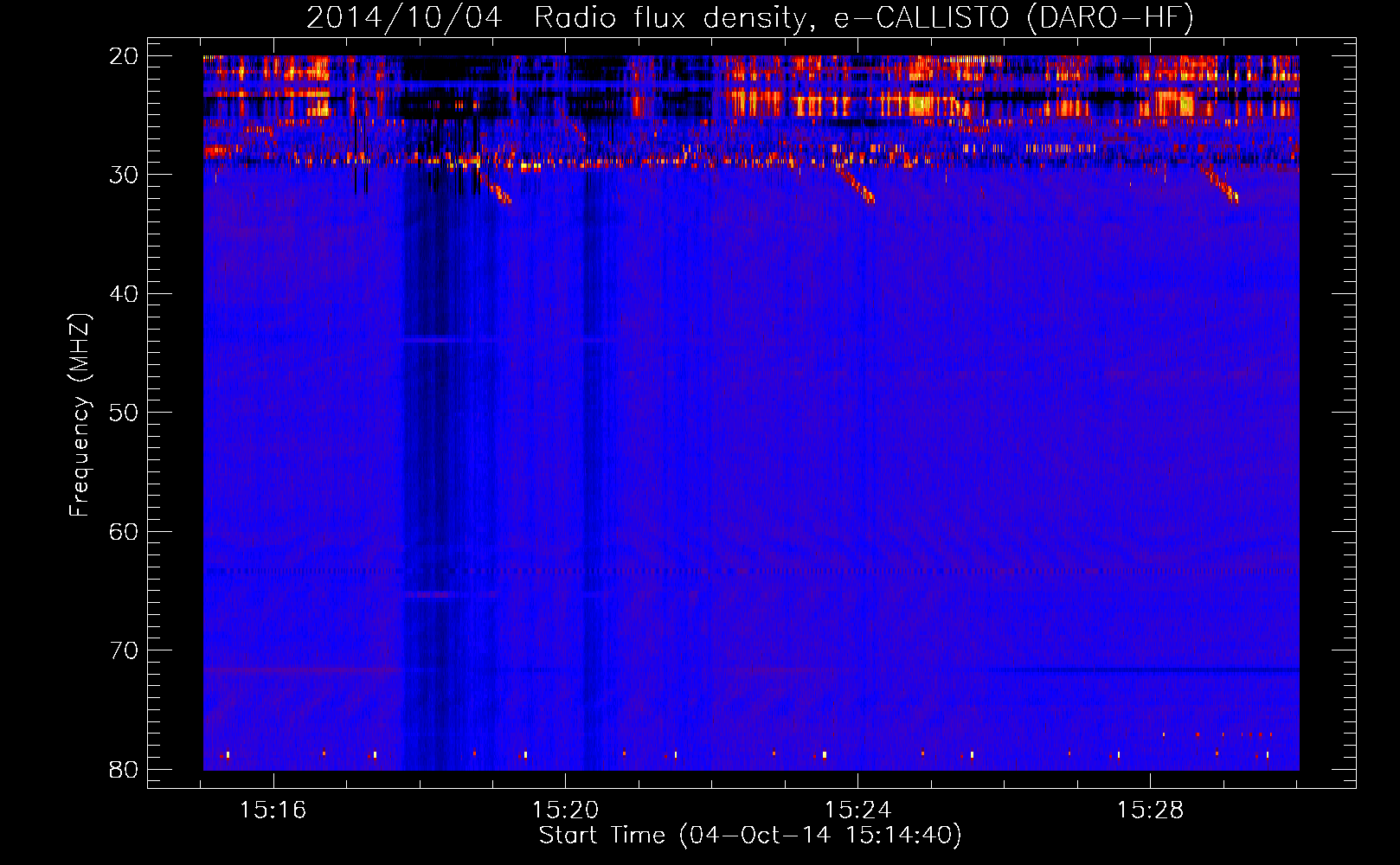Click the frequency tick label '70'

pyautogui.click(x=124, y=650)
